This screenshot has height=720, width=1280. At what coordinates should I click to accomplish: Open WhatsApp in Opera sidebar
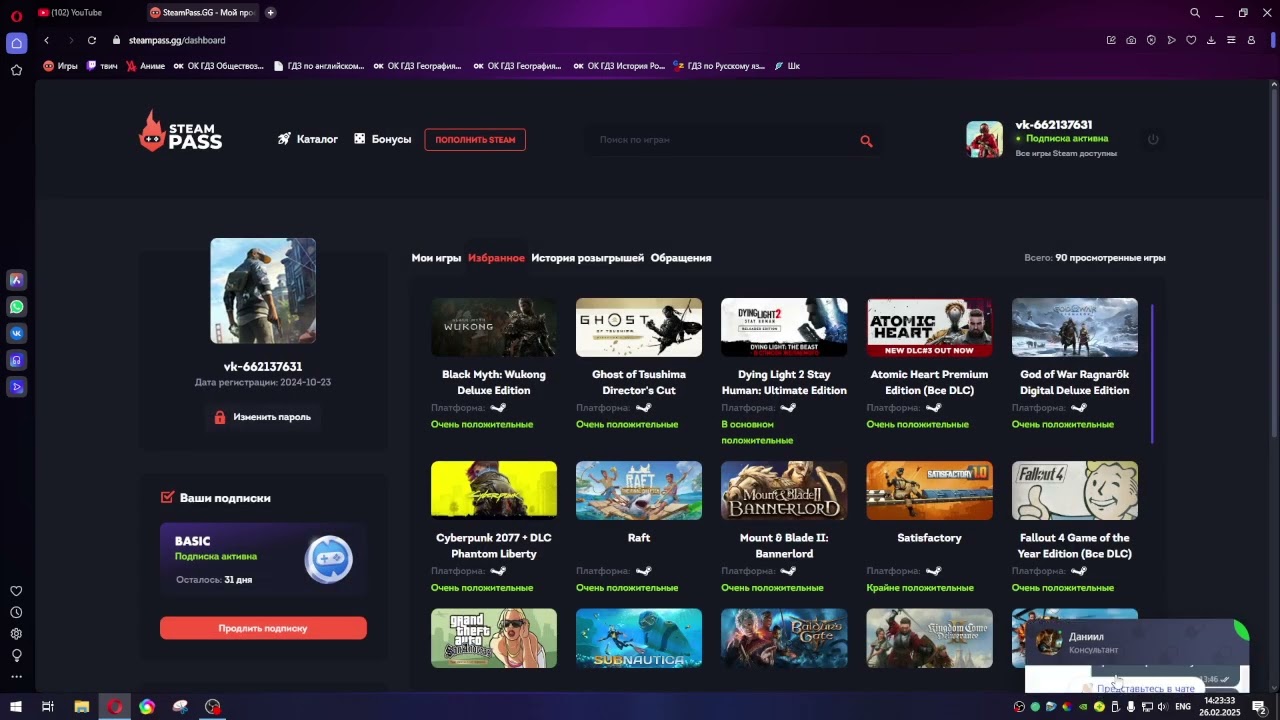pos(16,307)
